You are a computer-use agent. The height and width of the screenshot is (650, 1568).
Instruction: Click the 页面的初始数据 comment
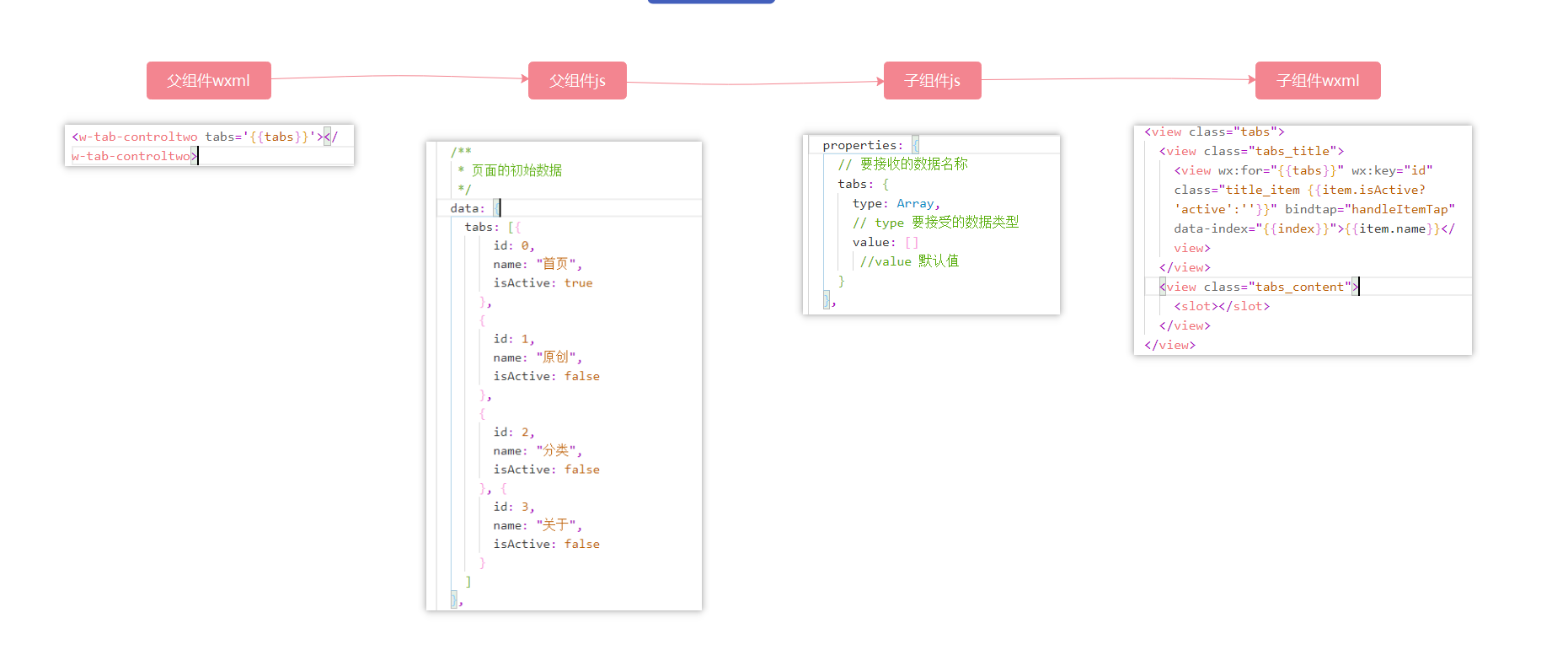pos(510,170)
